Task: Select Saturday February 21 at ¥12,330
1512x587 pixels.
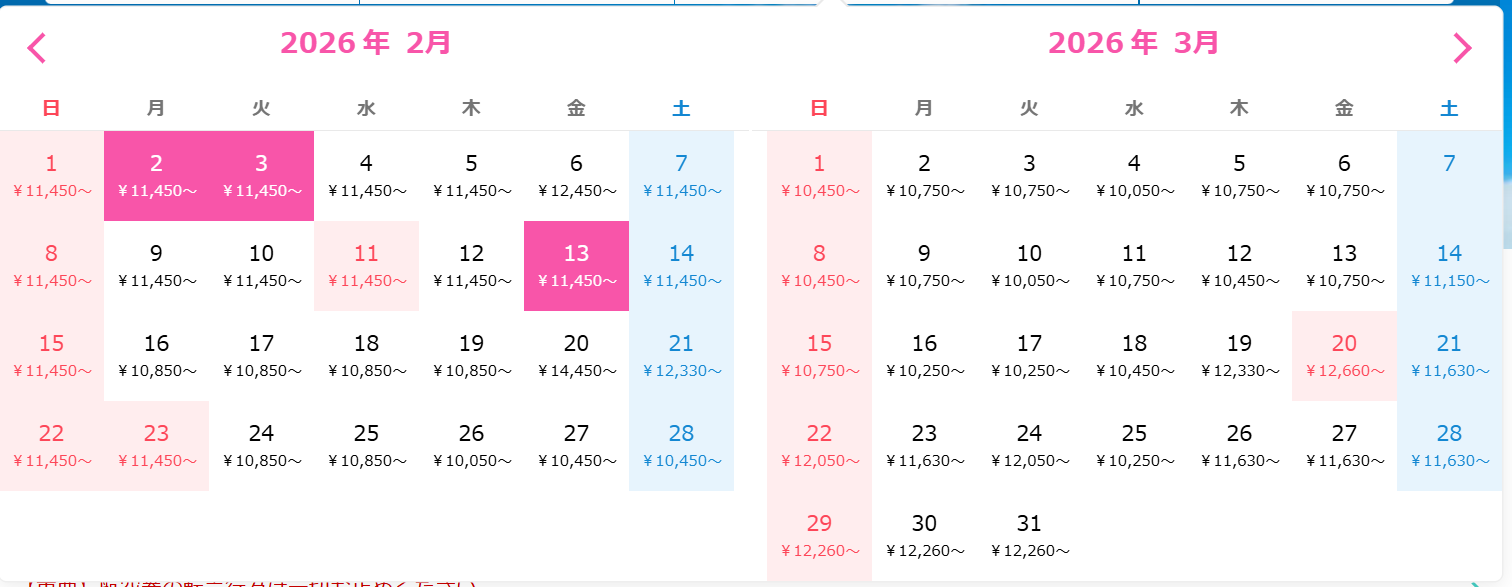Action: [682, 355]
